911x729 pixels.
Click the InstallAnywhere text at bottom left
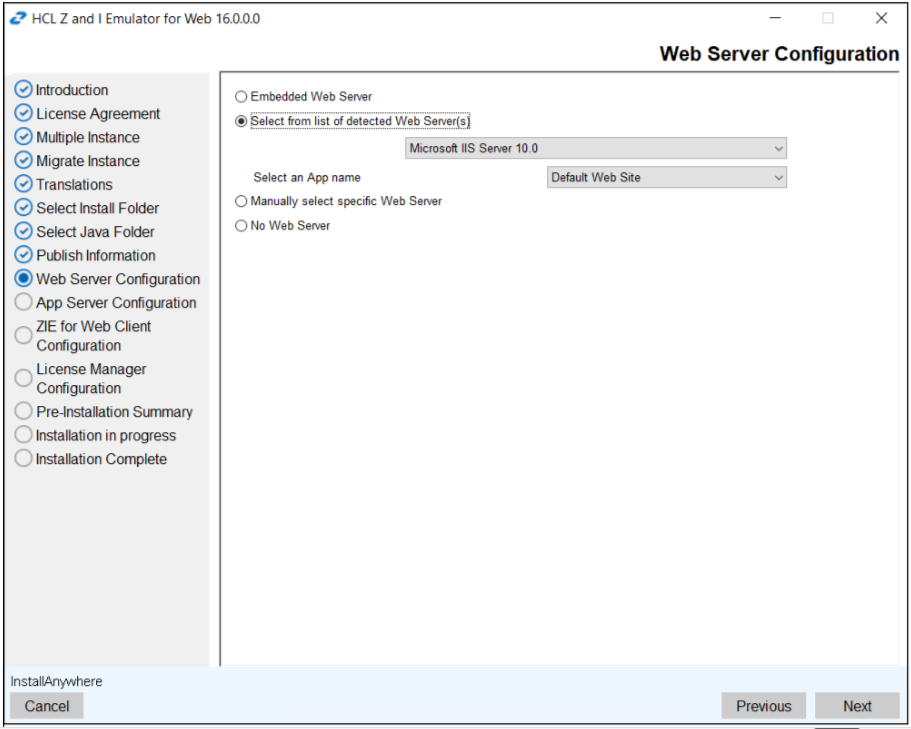56,681
